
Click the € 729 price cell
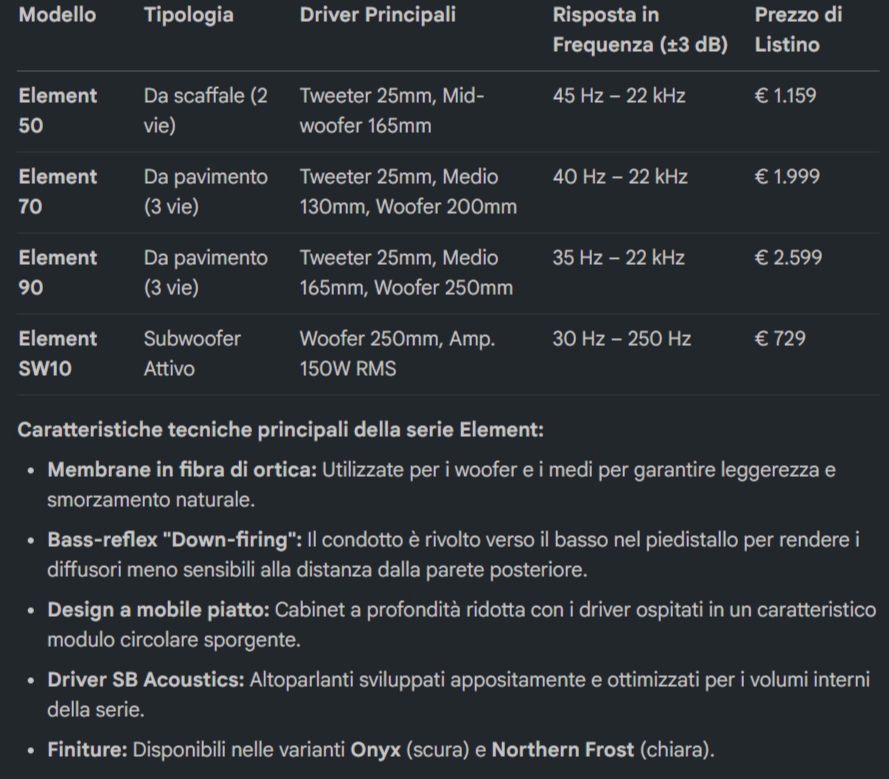[x=780, y=338]
